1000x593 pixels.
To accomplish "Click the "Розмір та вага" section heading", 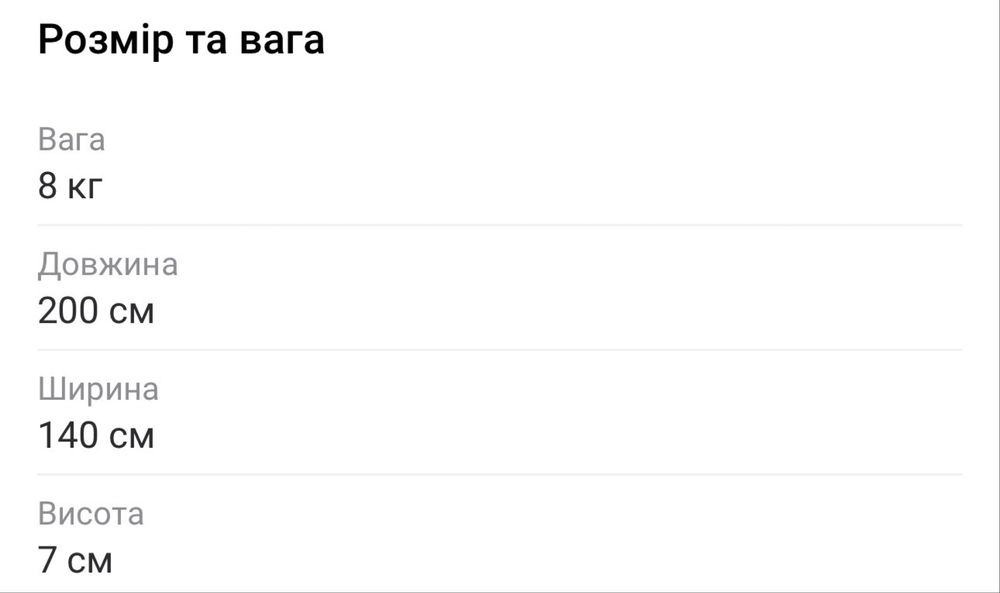I will click(x=181, y=42).
